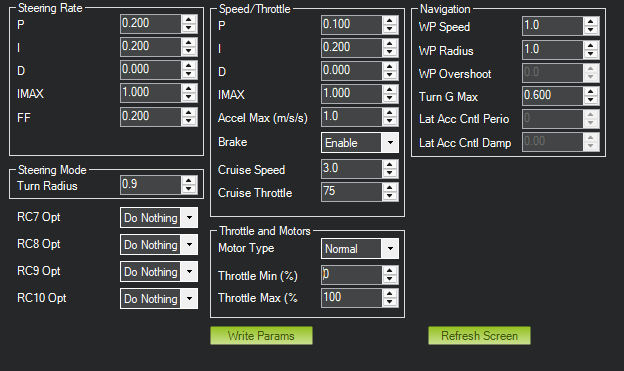This screenshot has width=624, height=371.
Task: Increase Turn Radius with up arrow
Action: click(189, 181)
